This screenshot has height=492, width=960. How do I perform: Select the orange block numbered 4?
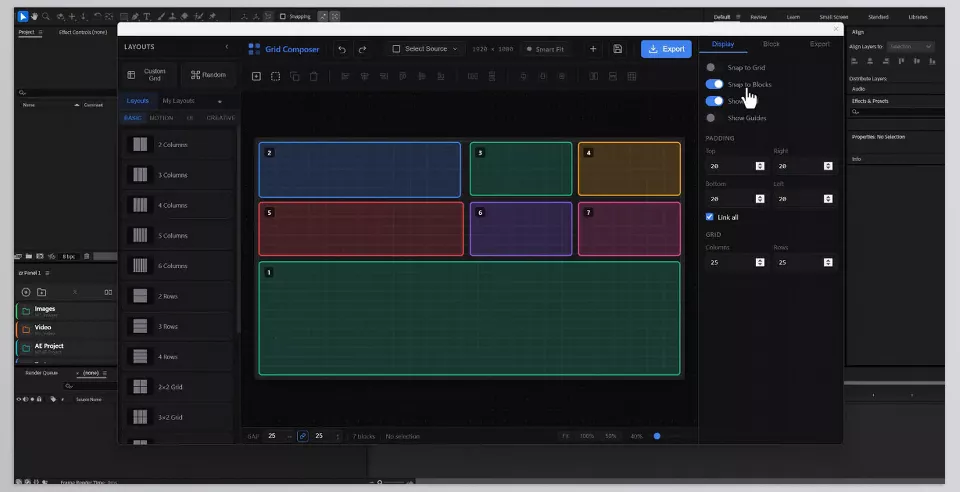(629, 169)
